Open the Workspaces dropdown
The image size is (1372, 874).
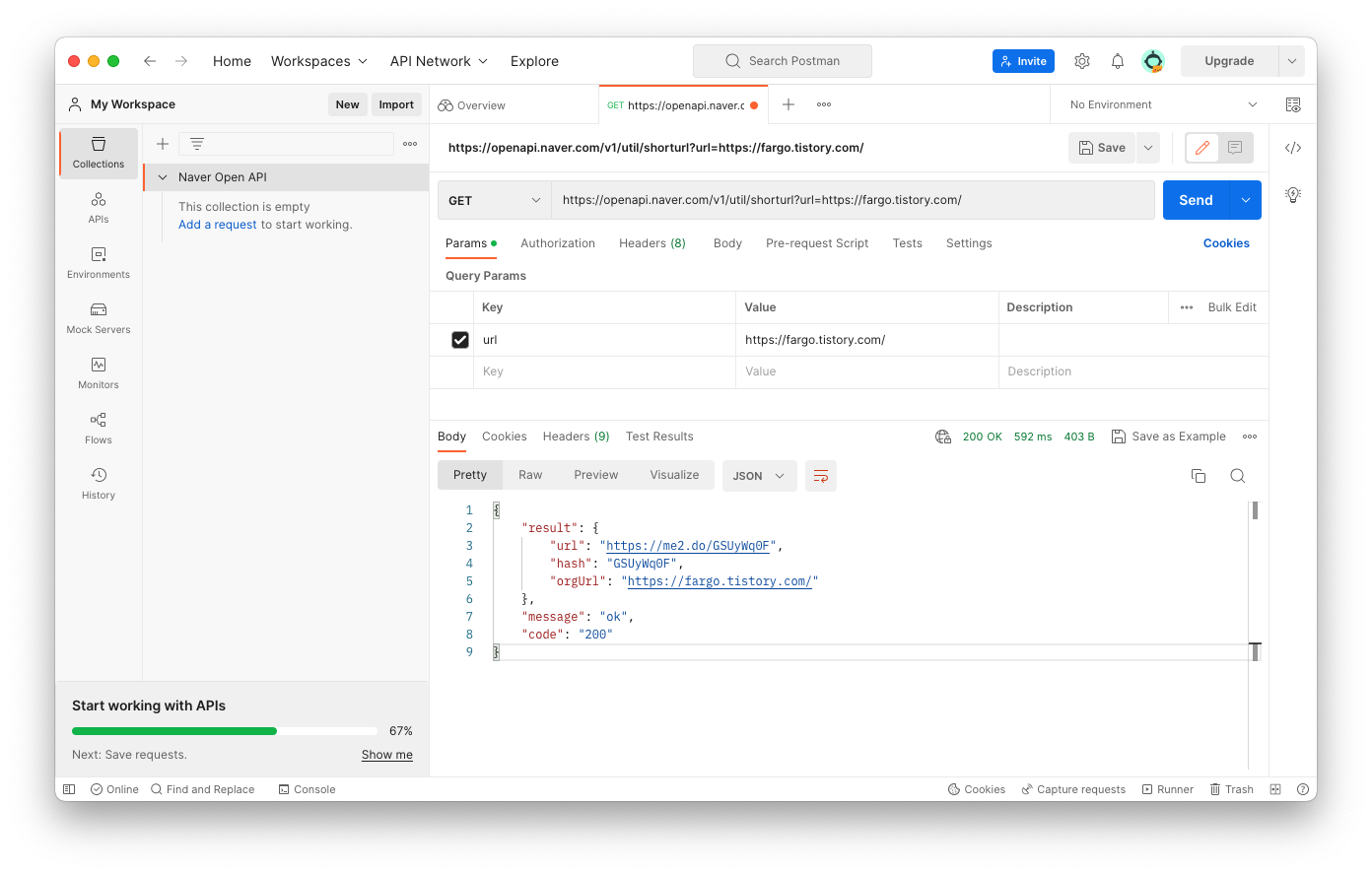[x=319, y=61]
